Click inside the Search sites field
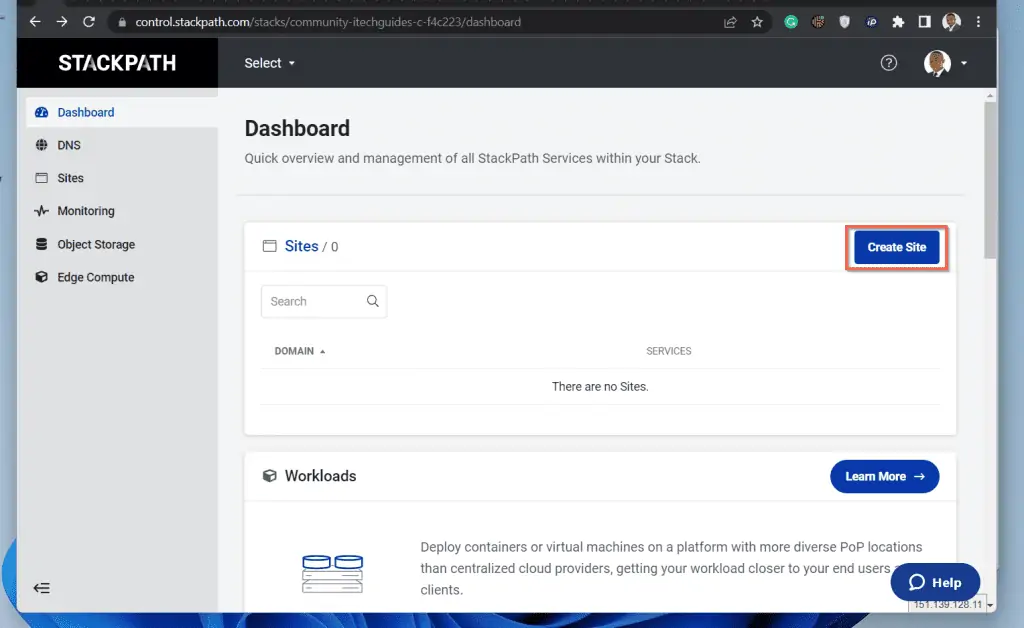Screen dimensions: 1024x628 [x=315, y=301]
